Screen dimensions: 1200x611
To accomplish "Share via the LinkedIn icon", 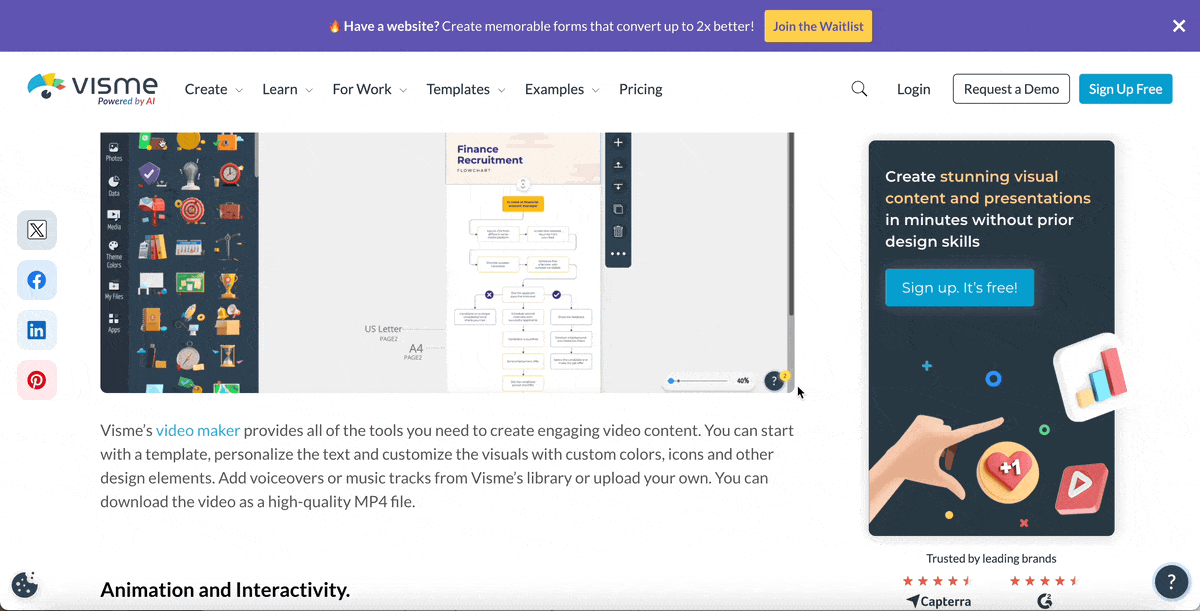I will click(x=37, y=330).
